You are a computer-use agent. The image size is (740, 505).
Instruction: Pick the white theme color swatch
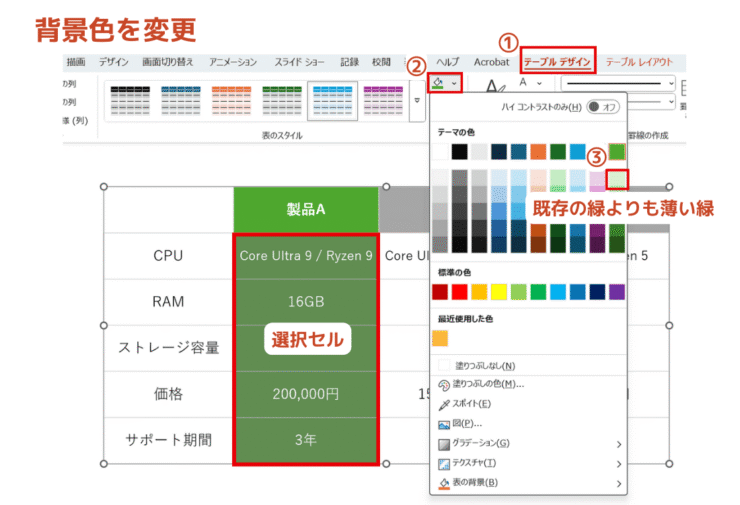(x=440, y=152)
